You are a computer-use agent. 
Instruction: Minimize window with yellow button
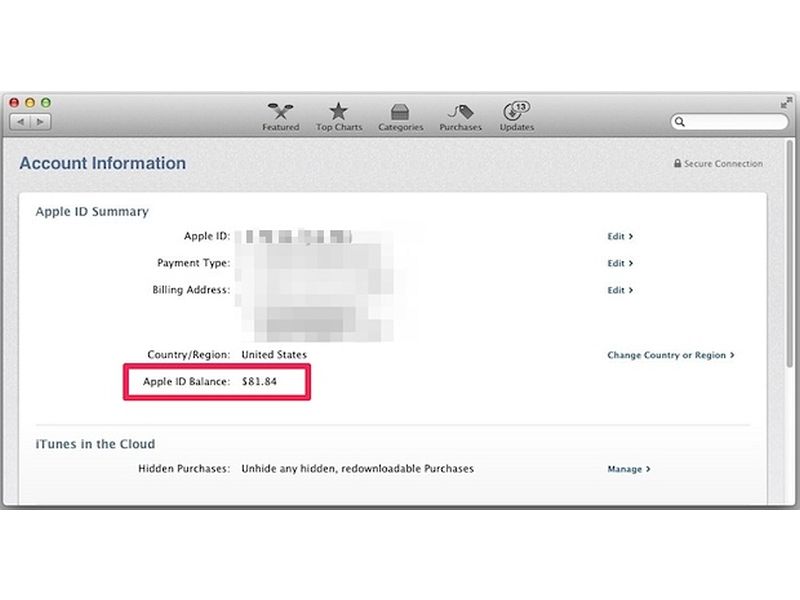[30, 103]
